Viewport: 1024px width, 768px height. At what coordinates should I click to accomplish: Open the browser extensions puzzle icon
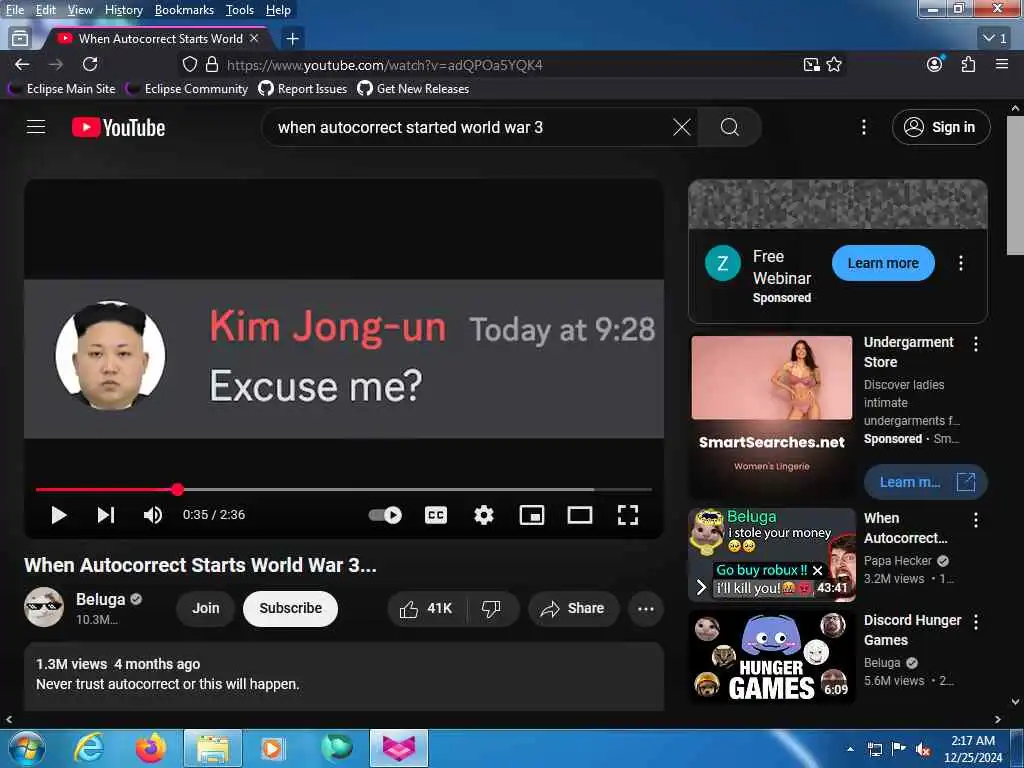tap(968, 65)
